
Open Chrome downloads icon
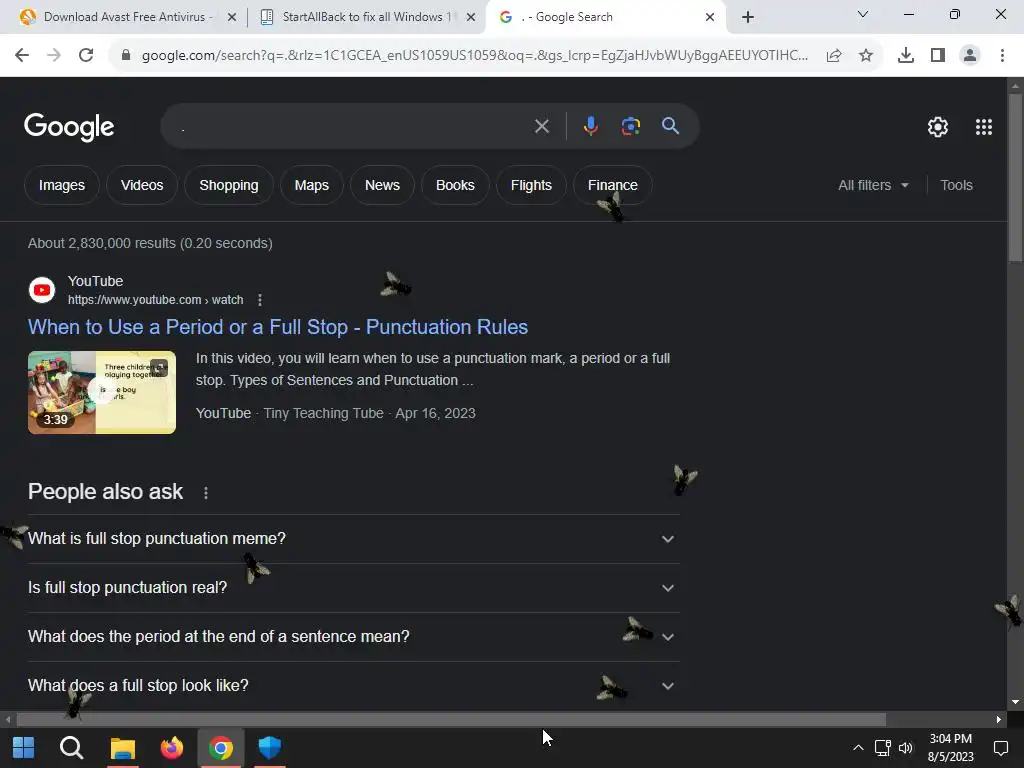tap(905, 56)
